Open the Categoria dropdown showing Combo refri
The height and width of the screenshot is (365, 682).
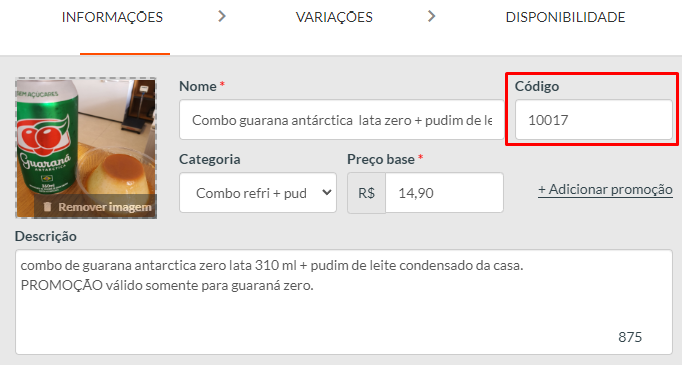(258, 193)
